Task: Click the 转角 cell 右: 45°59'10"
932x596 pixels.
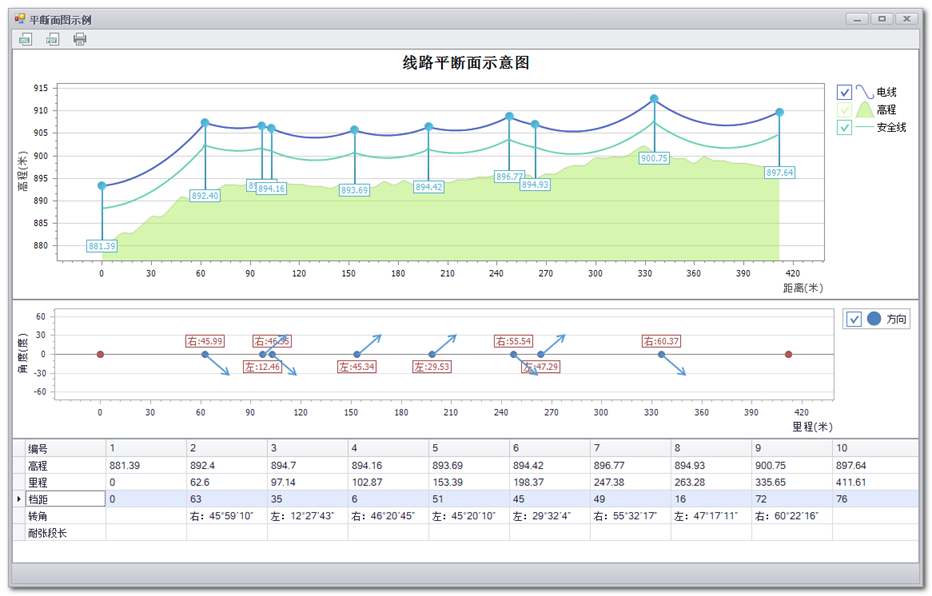Action: click(227, 516)
